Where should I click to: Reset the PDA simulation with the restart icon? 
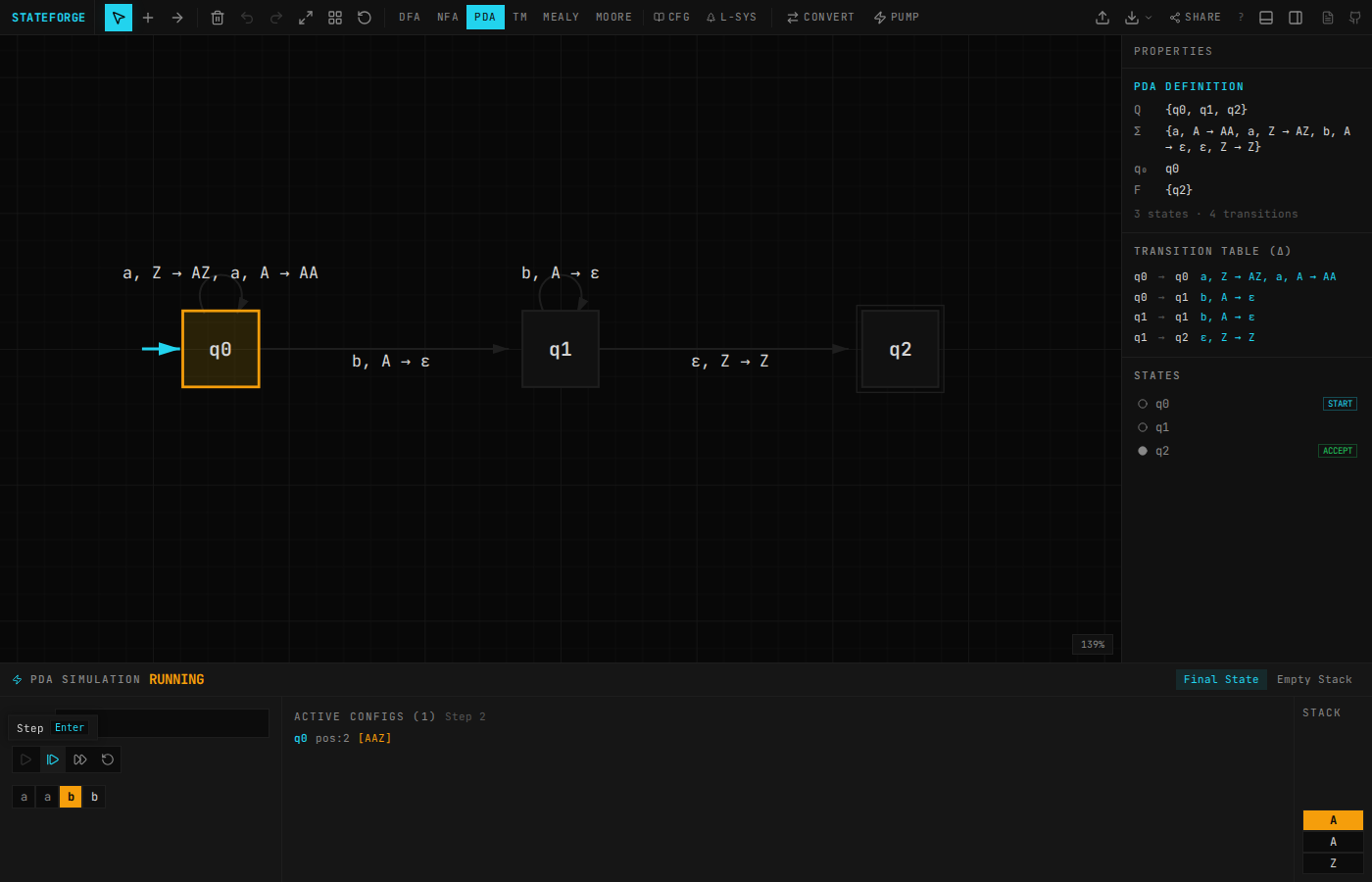[107, 759]
